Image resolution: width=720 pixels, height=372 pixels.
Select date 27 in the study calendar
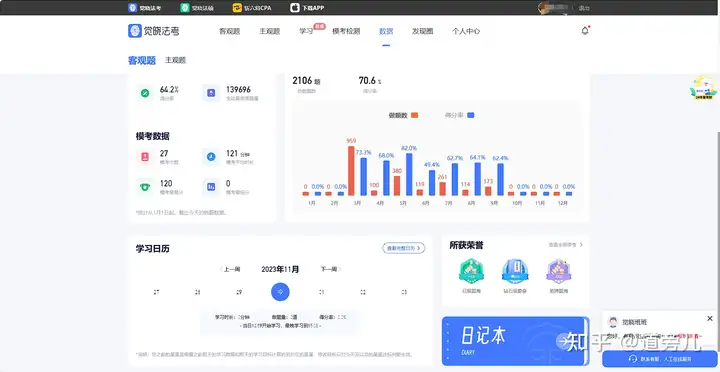(x=157, y=292)
